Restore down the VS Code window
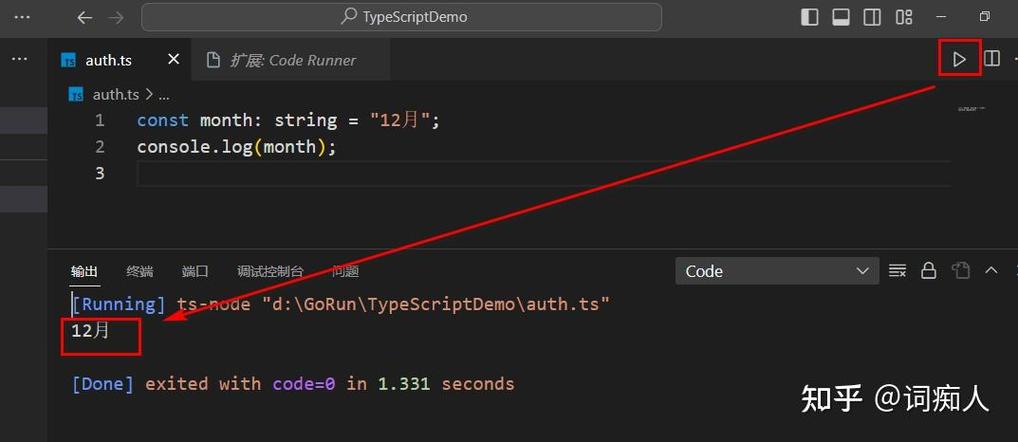The height and width of the screenshot is (442, 1018). [985, 17]
